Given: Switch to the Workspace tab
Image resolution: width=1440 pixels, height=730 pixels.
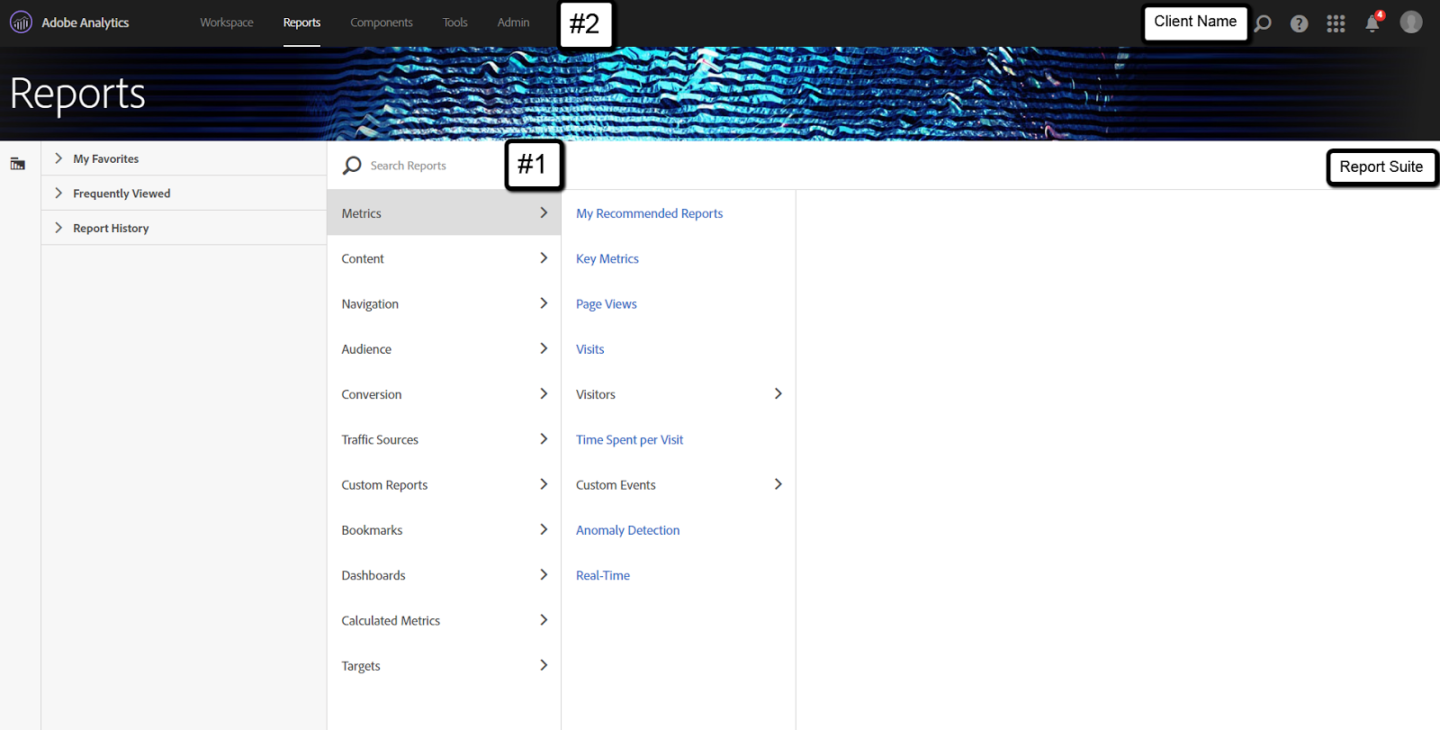Looking at the screenshot, I should click(x=227, y=23).
